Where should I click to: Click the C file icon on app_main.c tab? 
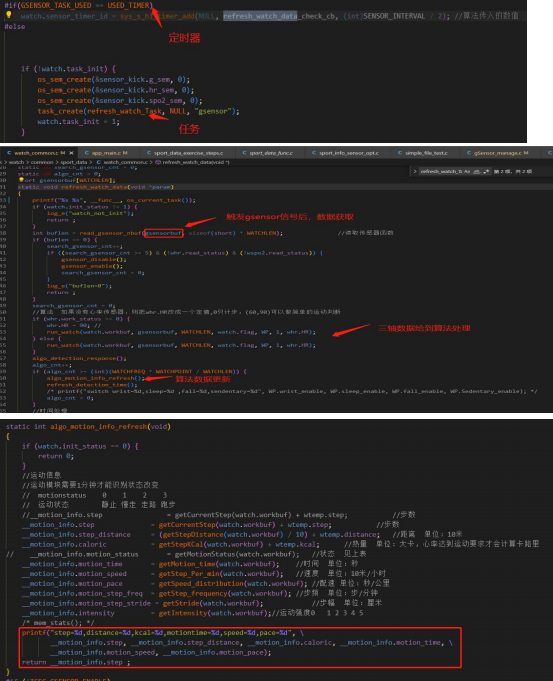coord(86,153)
